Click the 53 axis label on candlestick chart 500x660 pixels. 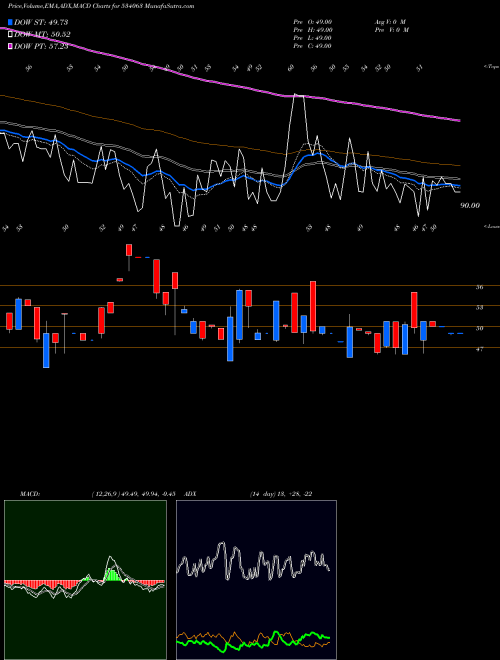[479, 308]
